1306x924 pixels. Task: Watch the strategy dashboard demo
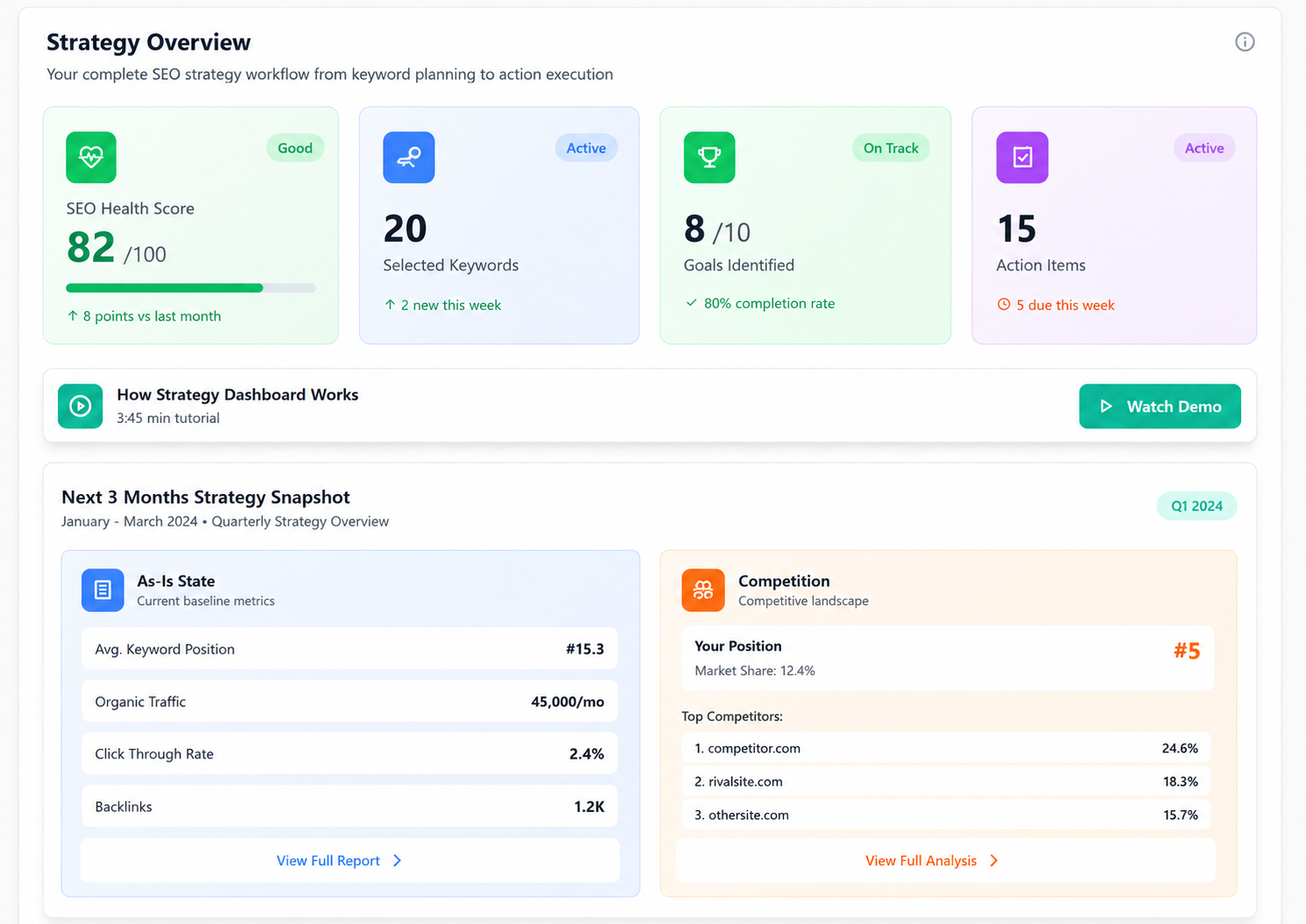tap(1160, 406)
